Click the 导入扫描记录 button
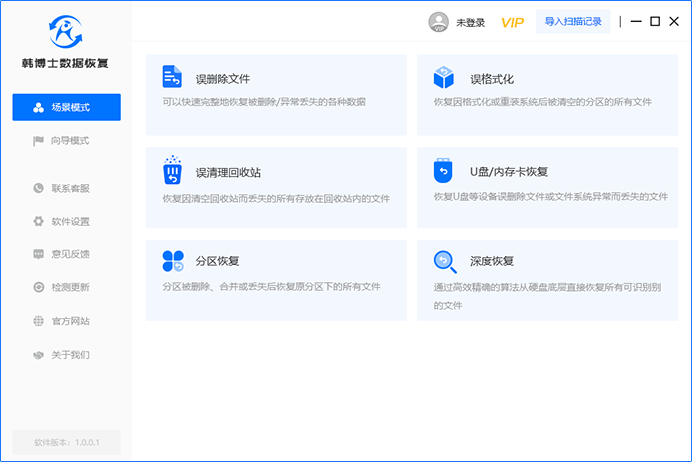Viewport: 692px width, 462px height. pyautogui.click(x=573, y=22)
